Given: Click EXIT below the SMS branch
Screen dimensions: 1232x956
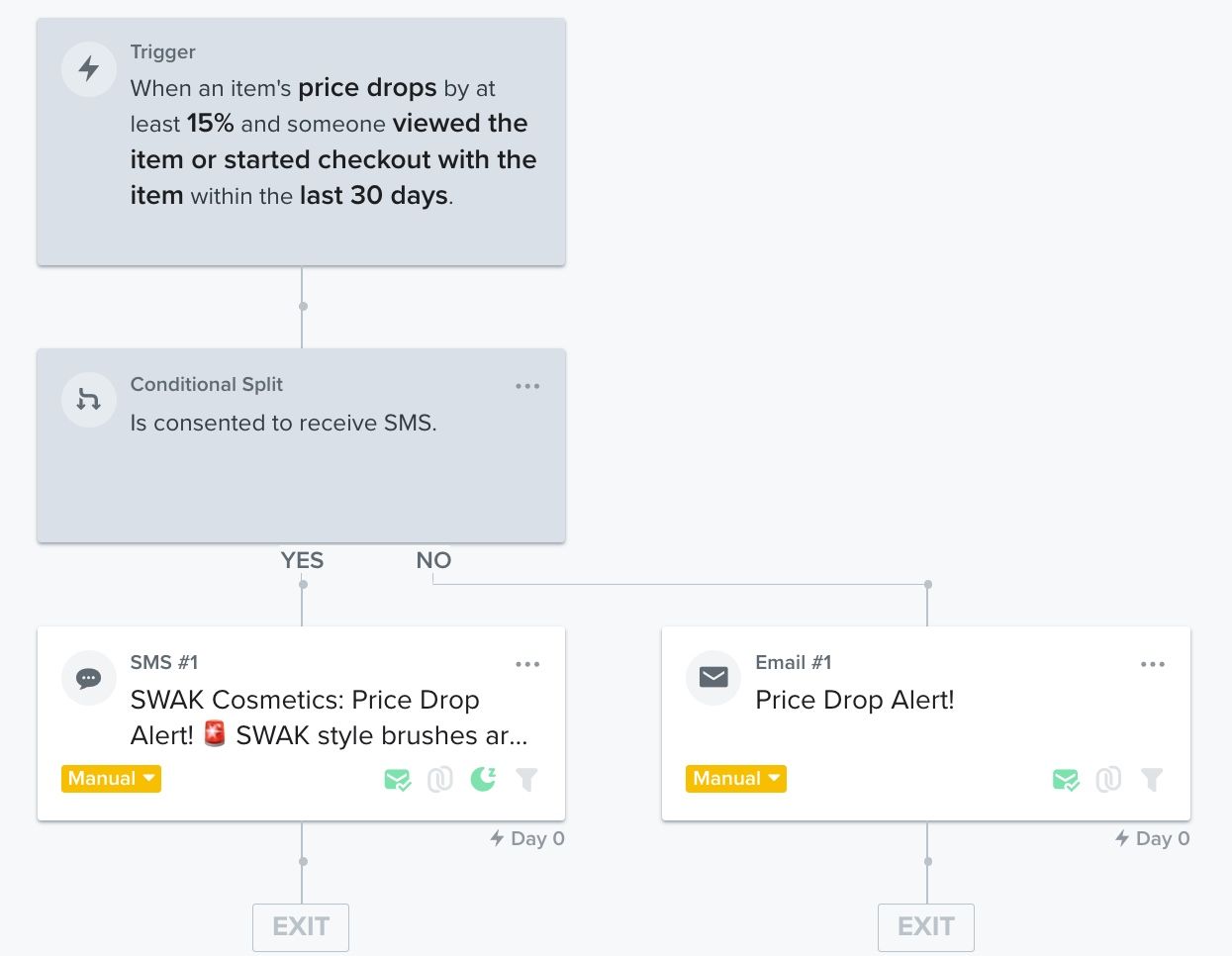Looking at the screenshot, I should [301, 927].
